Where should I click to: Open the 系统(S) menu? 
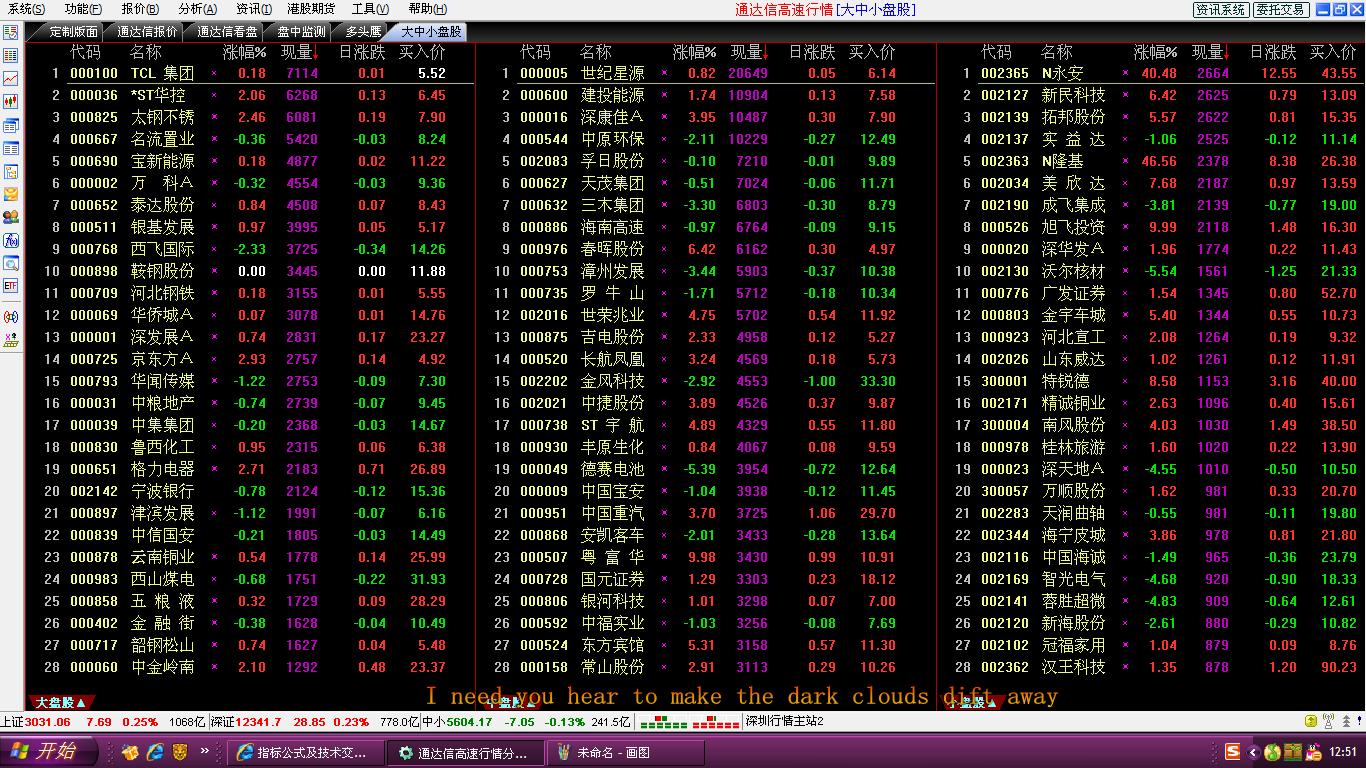pyautogui.click(x=26, y=9)
